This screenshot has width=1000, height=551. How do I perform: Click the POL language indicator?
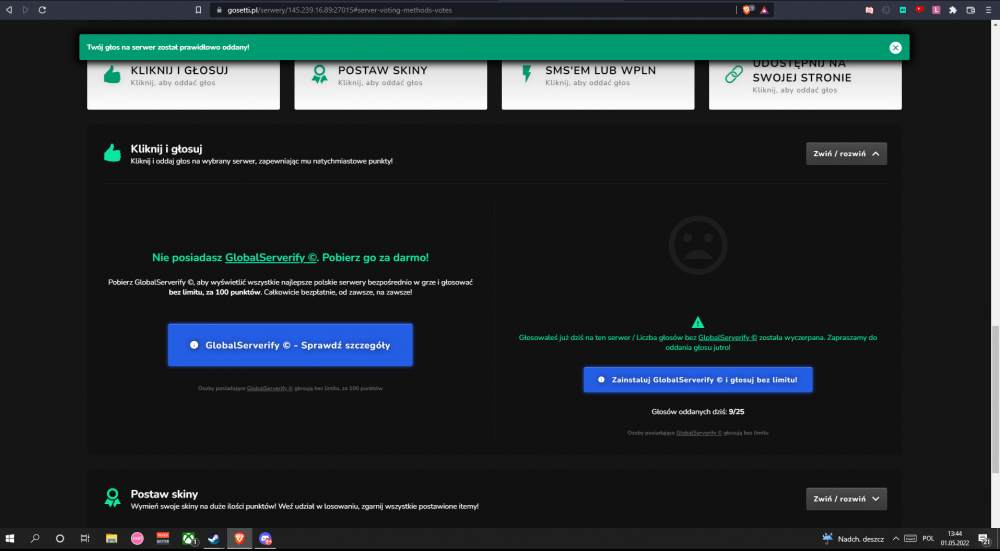[928, 539]
